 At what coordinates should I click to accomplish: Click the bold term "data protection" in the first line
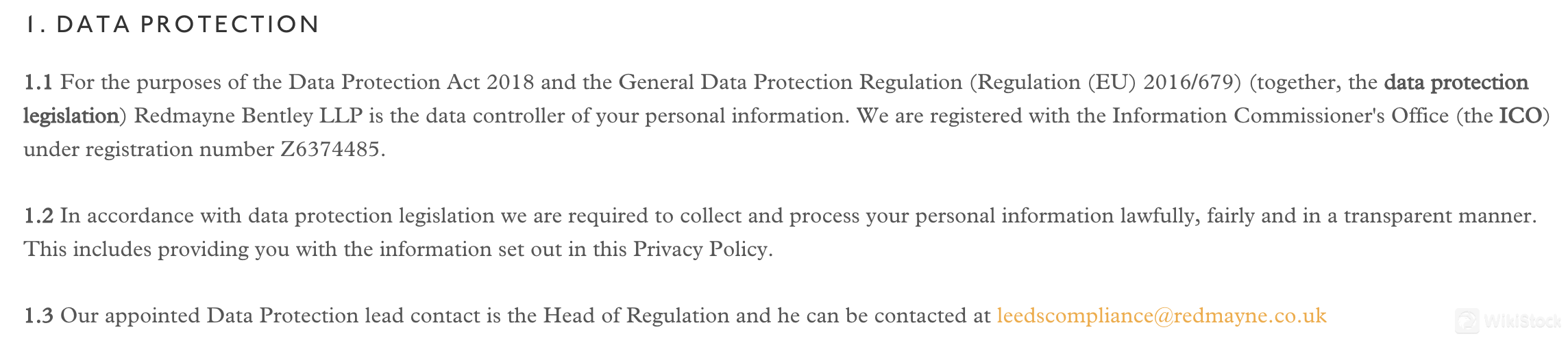[x=1456, y=83]
